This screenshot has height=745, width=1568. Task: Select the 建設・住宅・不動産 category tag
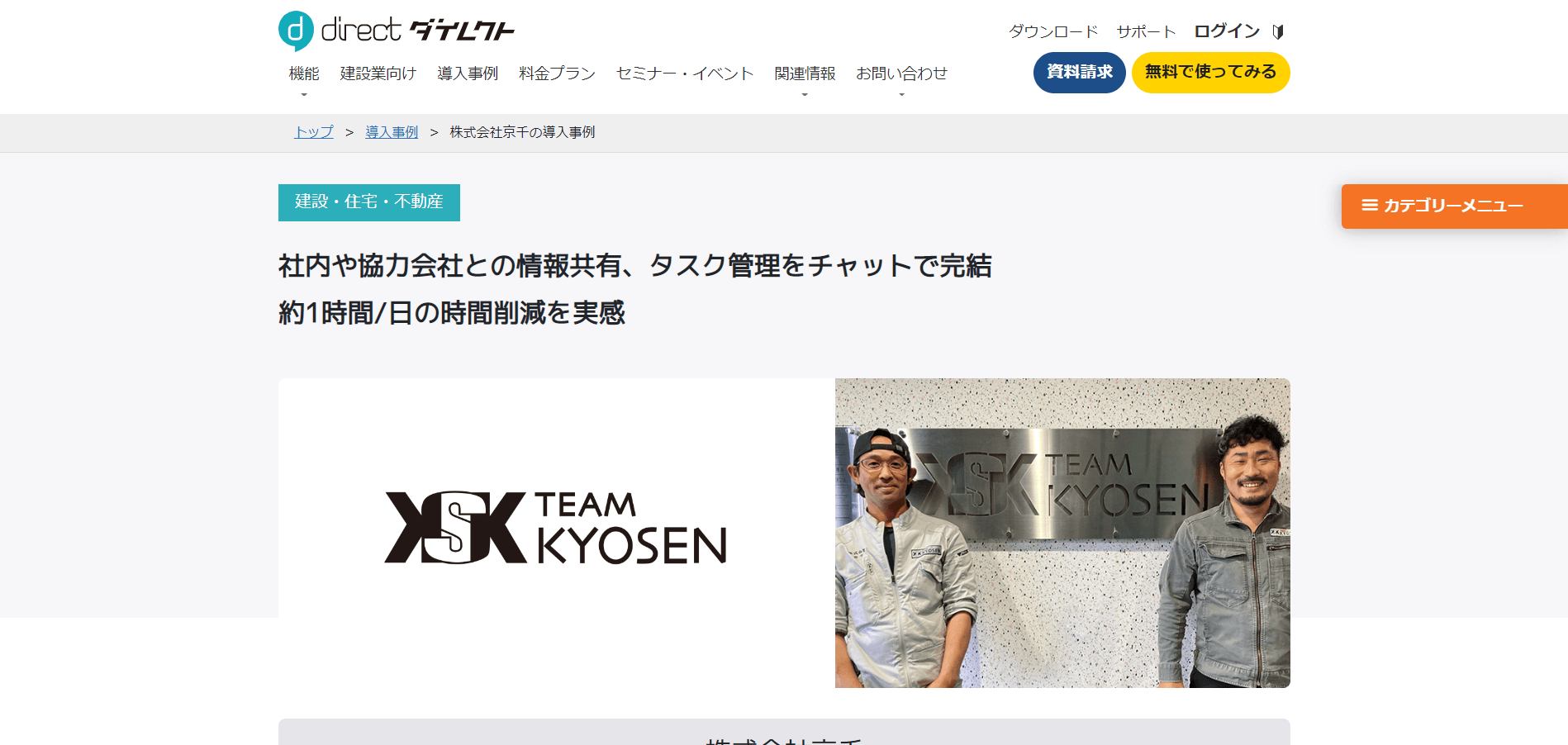point(369,202)
